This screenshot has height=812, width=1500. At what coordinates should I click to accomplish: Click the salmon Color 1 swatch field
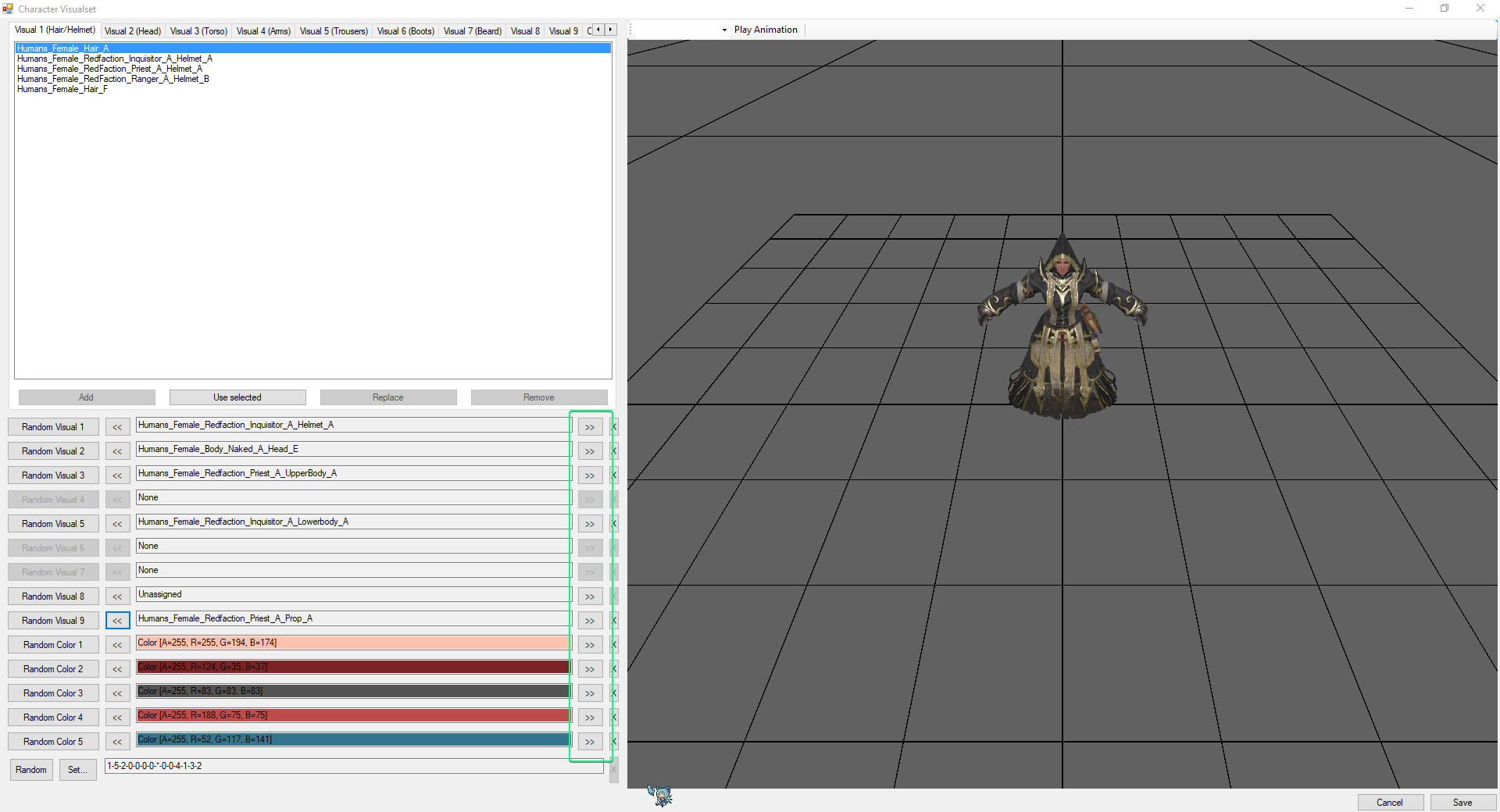tap(352, 643)
